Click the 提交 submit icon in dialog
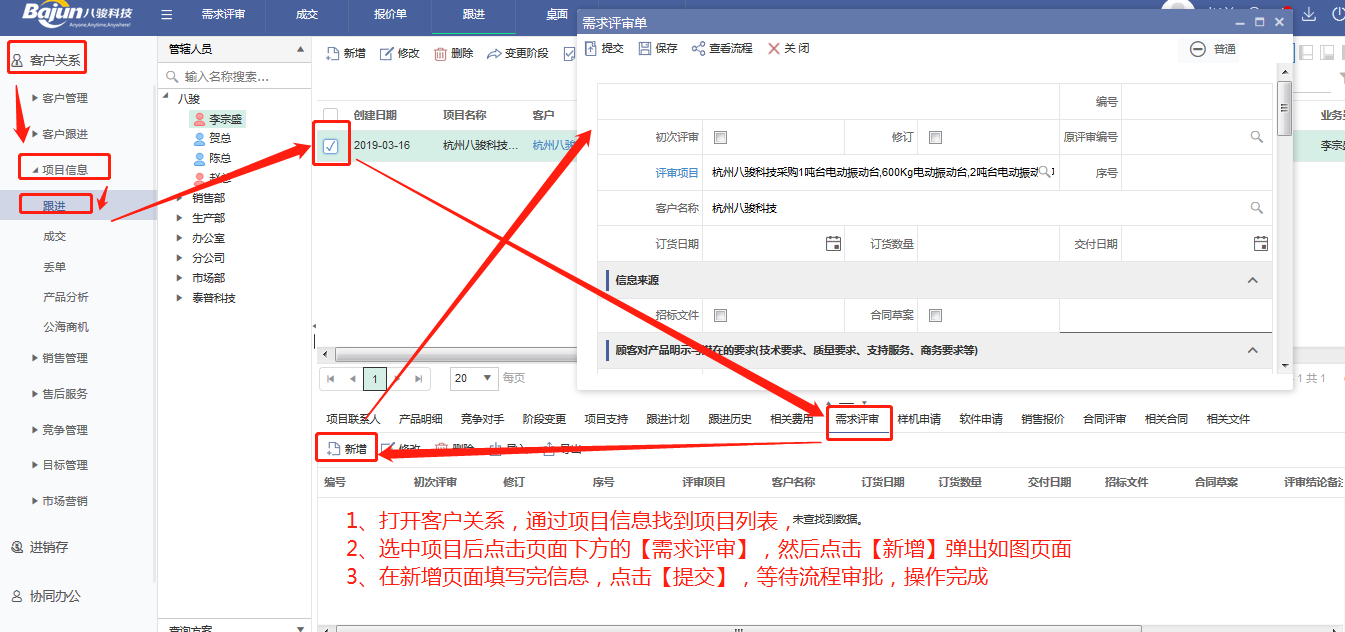Image resolution: width=1345 pixels, height=632 pixels. 590,48
